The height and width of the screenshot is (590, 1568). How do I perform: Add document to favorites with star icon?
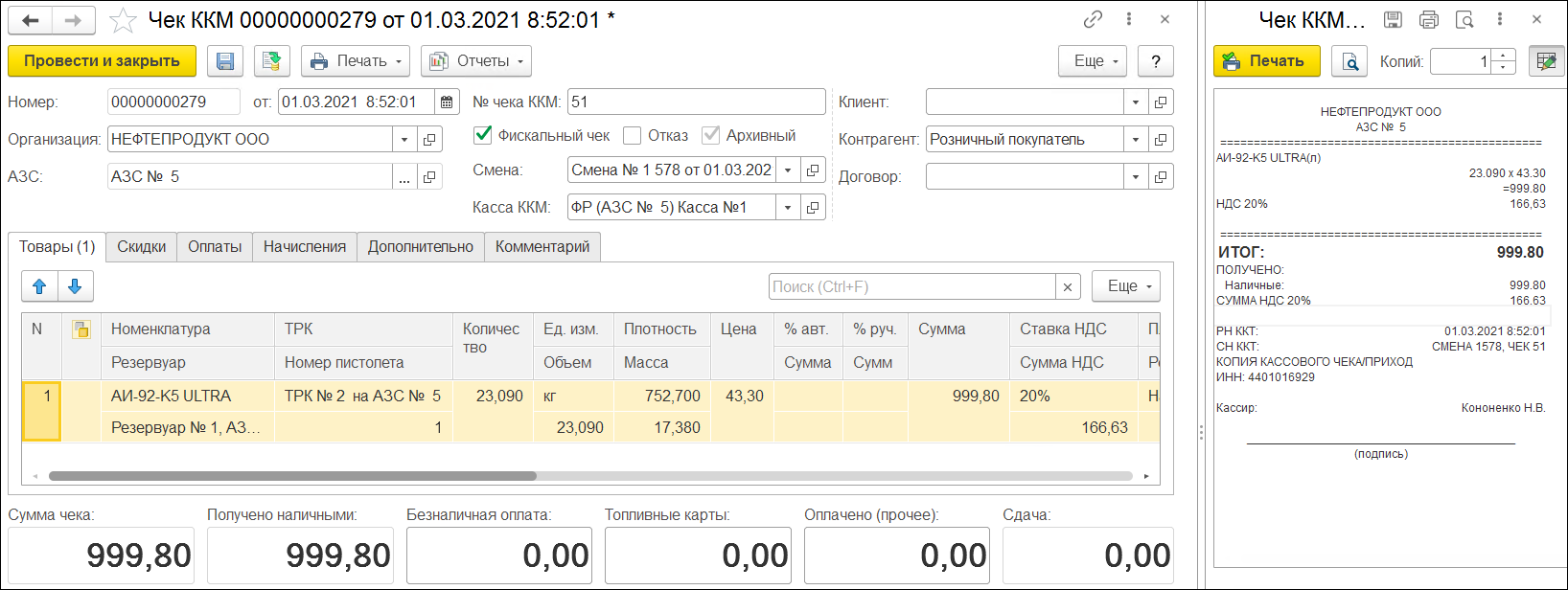[123, 20]
